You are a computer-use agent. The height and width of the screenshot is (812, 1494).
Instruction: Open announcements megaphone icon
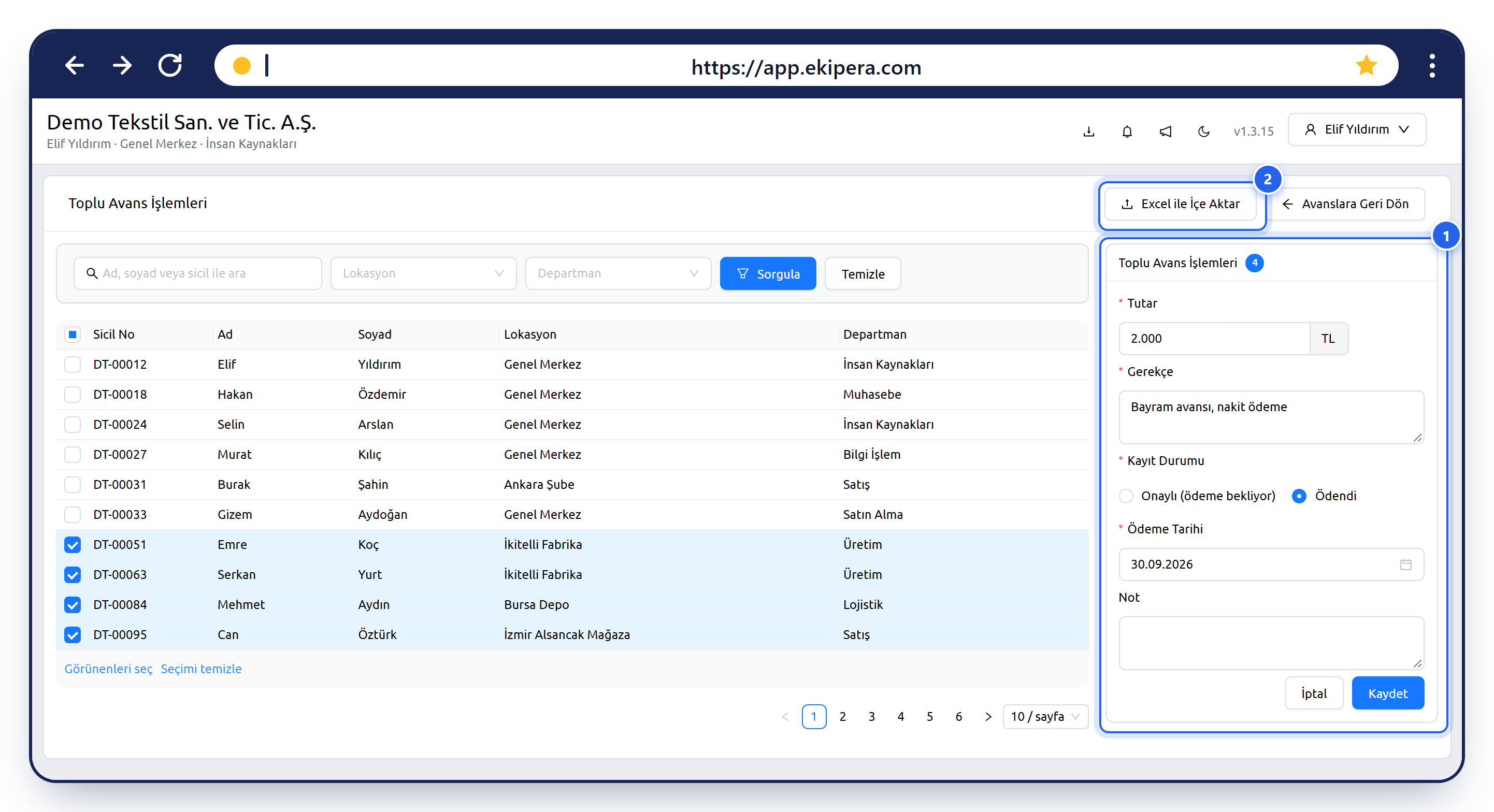pos(1165,132)
